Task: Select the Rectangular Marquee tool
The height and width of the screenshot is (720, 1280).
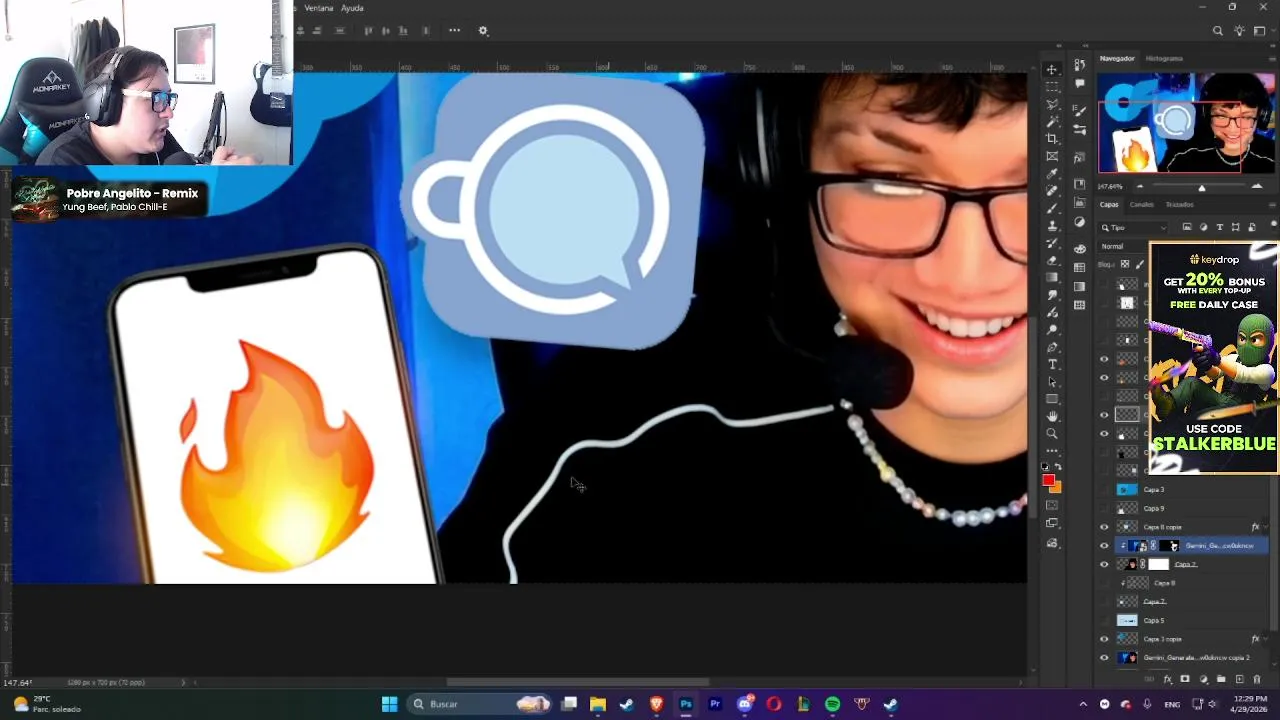Action: click(1052, 87)
